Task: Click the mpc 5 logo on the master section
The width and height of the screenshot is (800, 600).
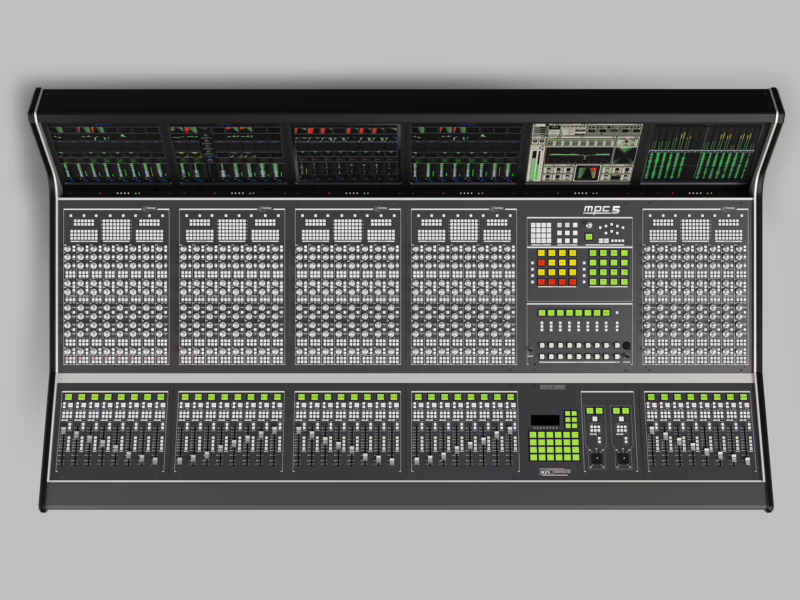Action: [602, 210]
